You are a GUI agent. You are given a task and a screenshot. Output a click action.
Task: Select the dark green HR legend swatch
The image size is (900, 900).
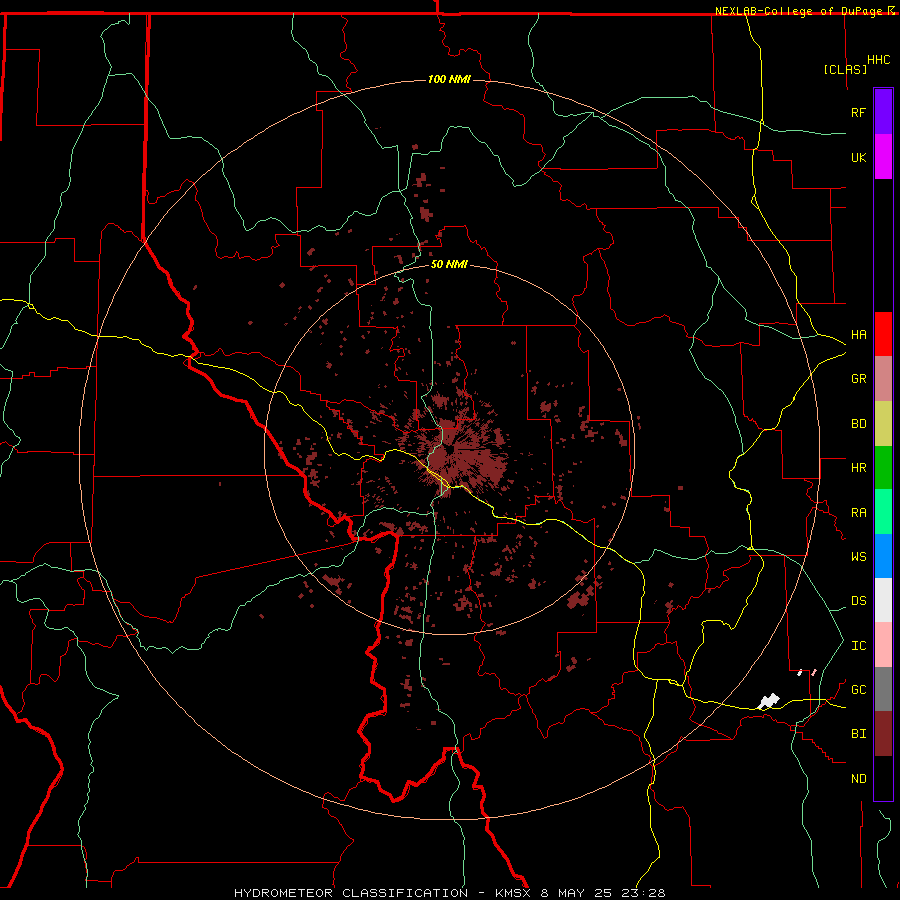(x=883, y=468)
